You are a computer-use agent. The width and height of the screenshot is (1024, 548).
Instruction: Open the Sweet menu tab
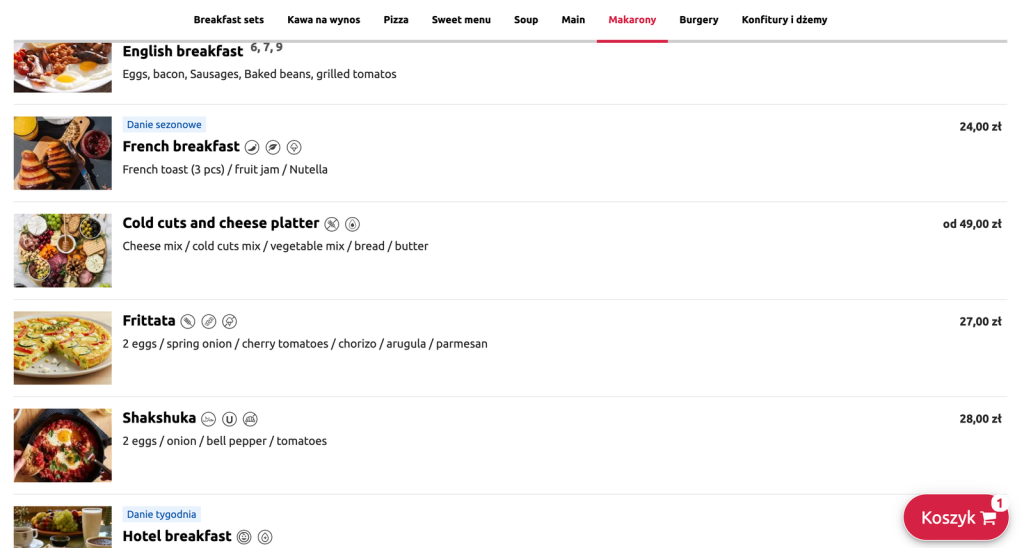461,20
